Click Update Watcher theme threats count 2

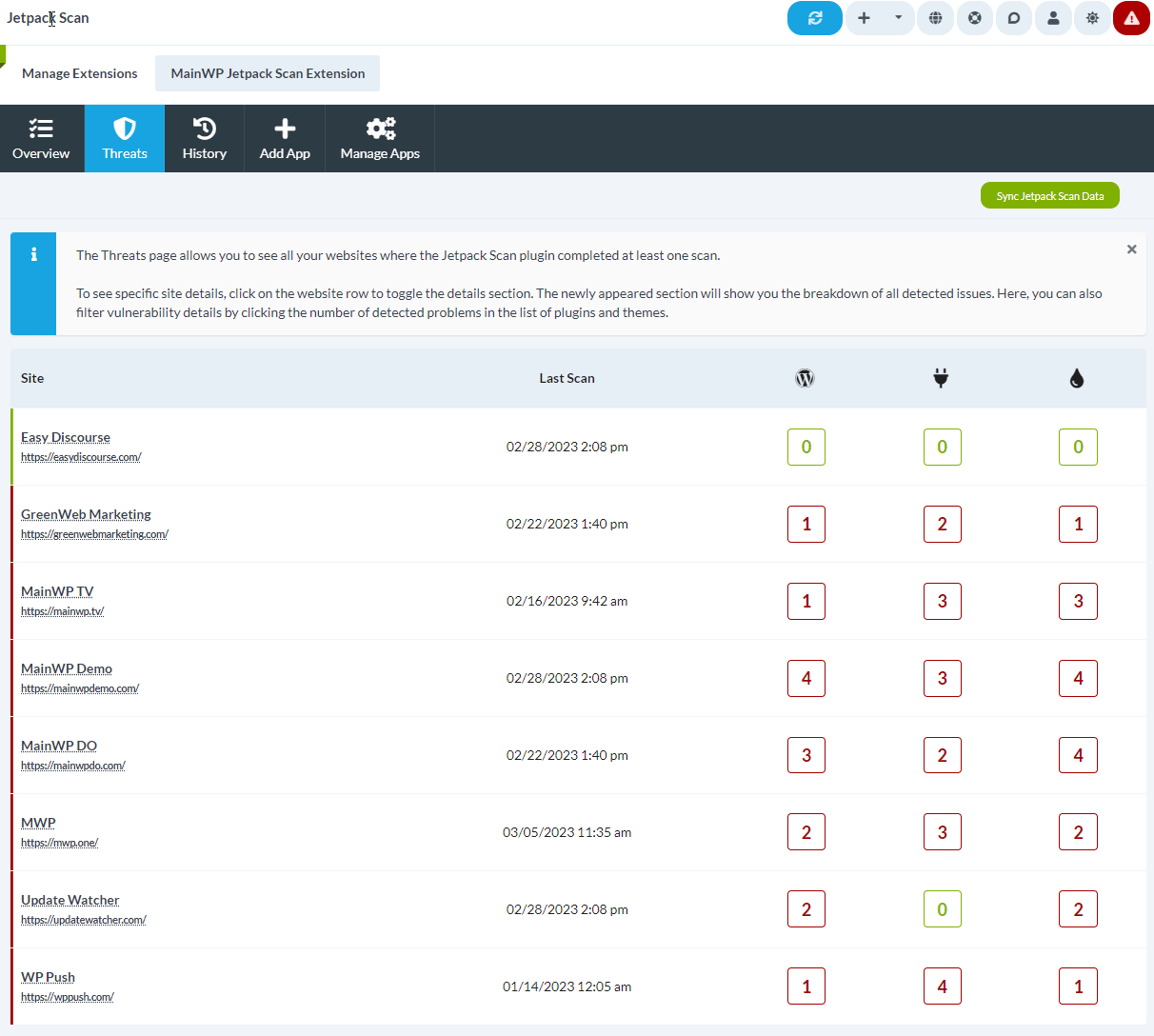pos(1079,909)
